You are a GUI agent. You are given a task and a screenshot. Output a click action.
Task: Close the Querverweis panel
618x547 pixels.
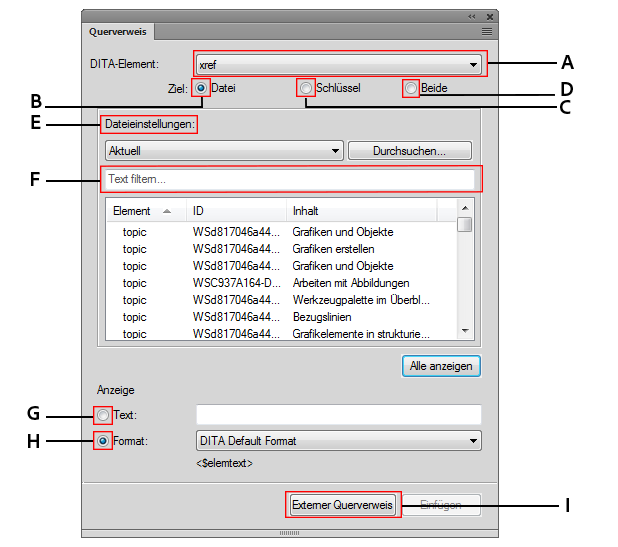(x=489, y=17)
